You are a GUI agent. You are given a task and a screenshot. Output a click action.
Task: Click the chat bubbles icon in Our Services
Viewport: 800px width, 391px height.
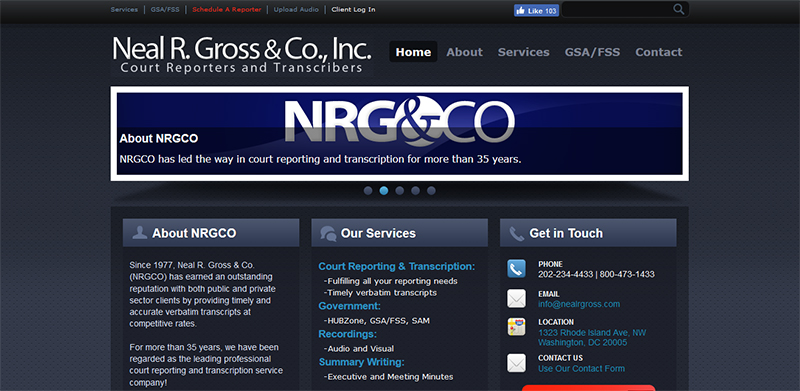[328, 234]
